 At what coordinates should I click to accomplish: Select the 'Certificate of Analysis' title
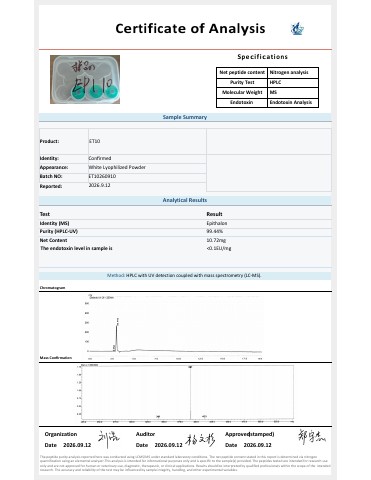point(190,28)
